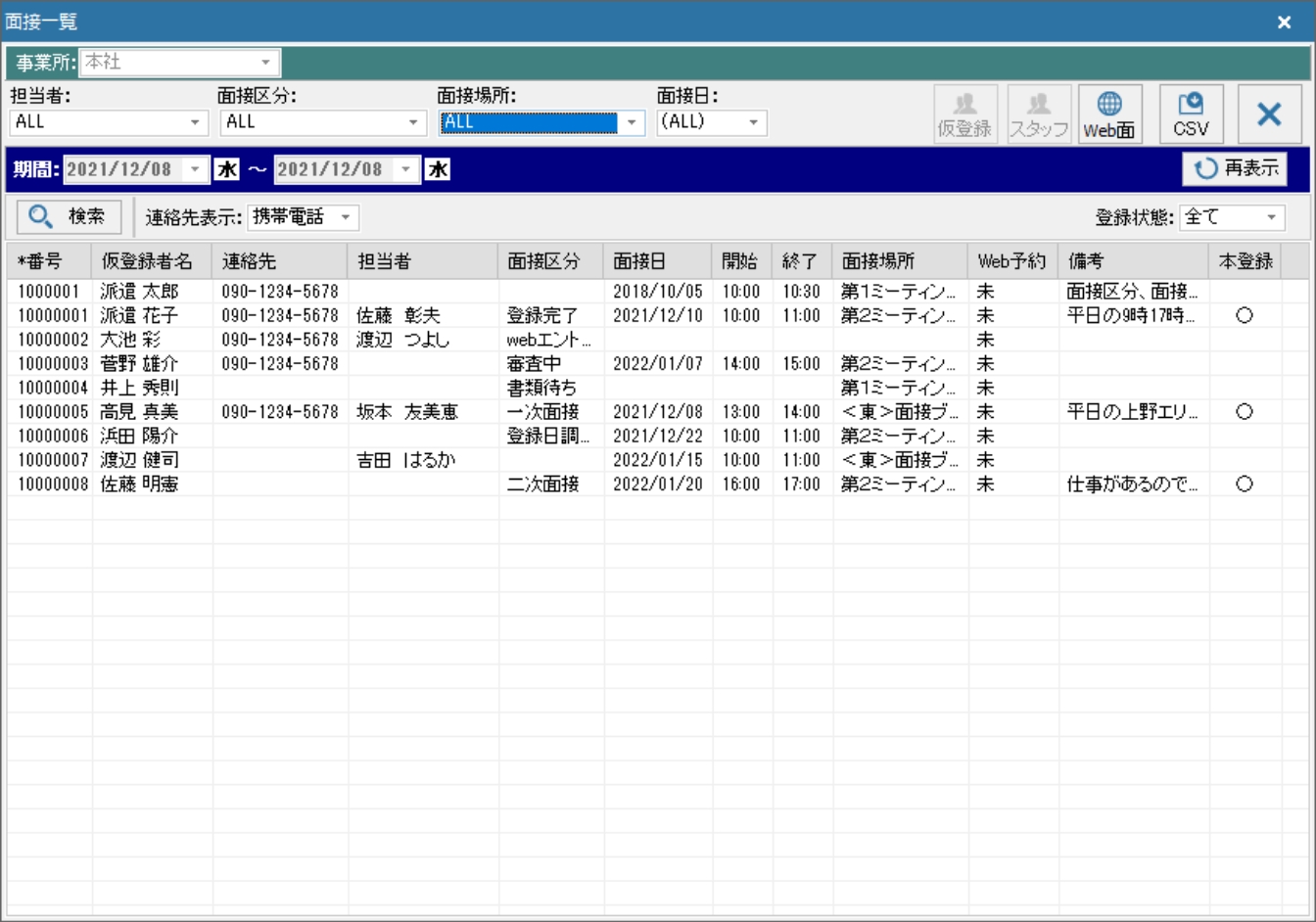Click 連絡先 column header
The width and height of the screenshot is (1316, 922).
[x=279, y=261]
